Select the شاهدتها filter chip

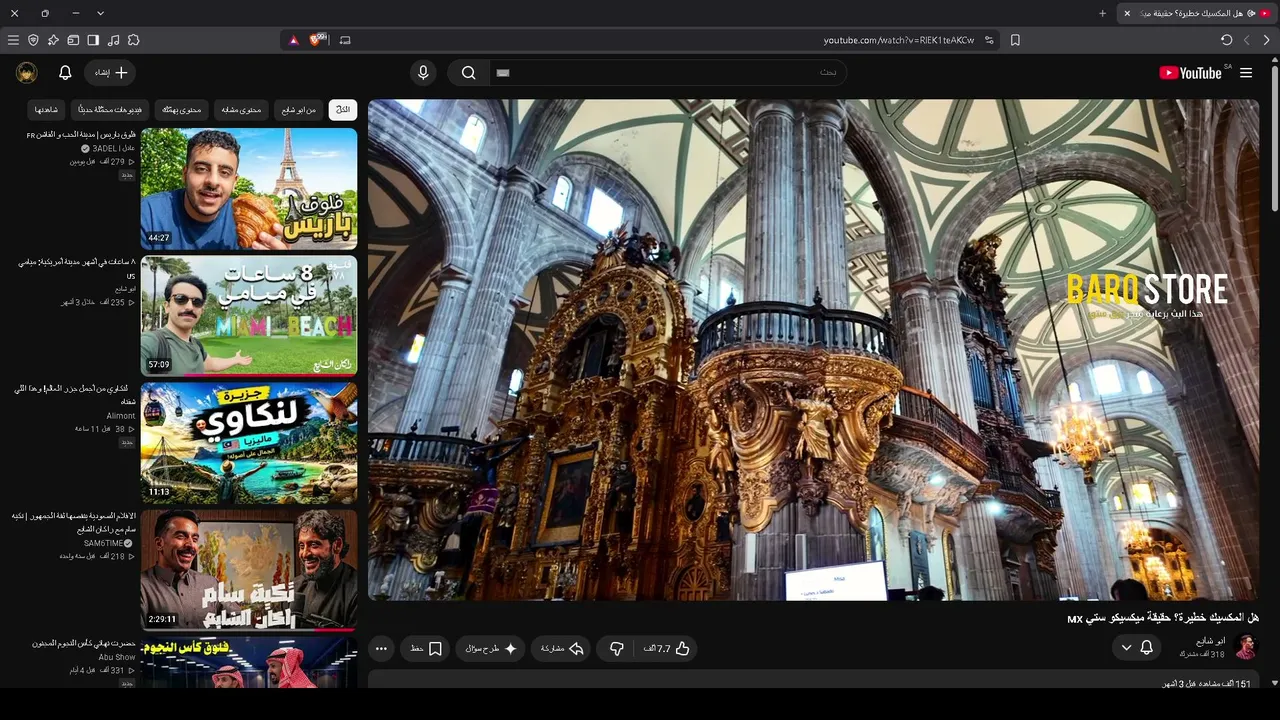46,109
